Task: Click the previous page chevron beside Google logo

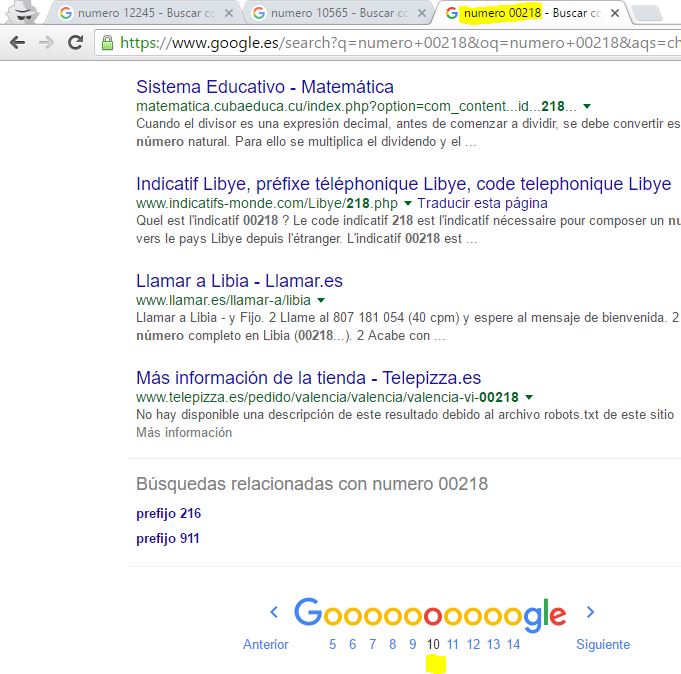Action: point(274,612)
